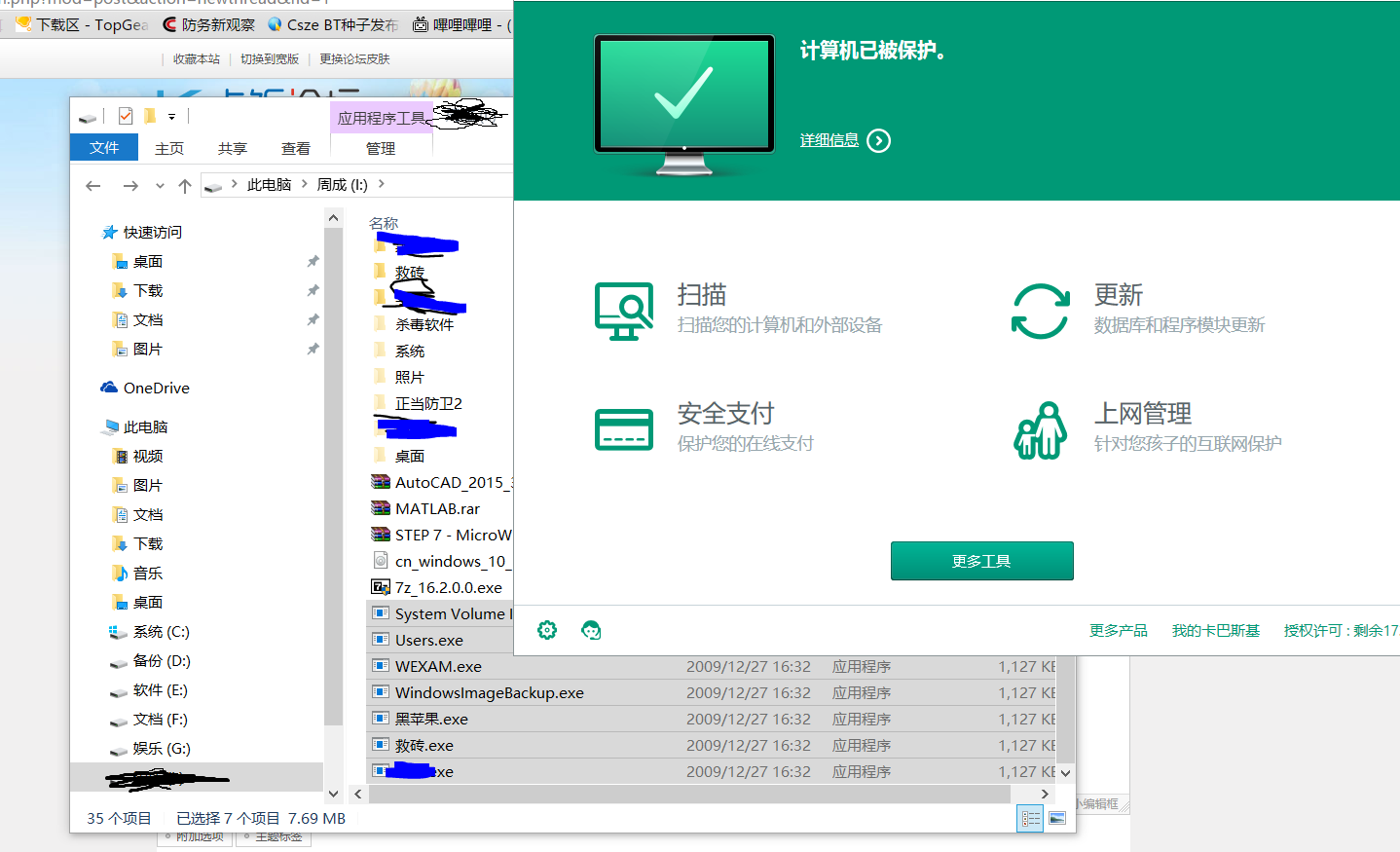The image size is (1400, 852).
Task: Click the 快速访问 star icon
Action: point(109,232)
